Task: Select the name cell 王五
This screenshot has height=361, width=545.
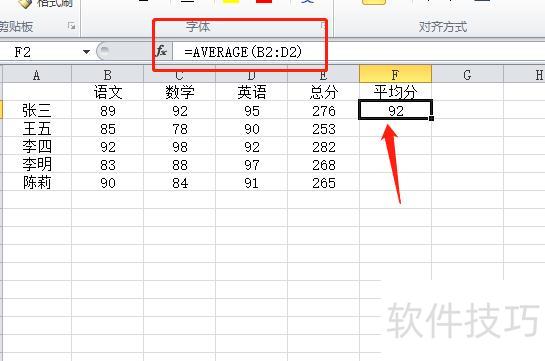Action: pyautogui.click(x=36, y=128)
